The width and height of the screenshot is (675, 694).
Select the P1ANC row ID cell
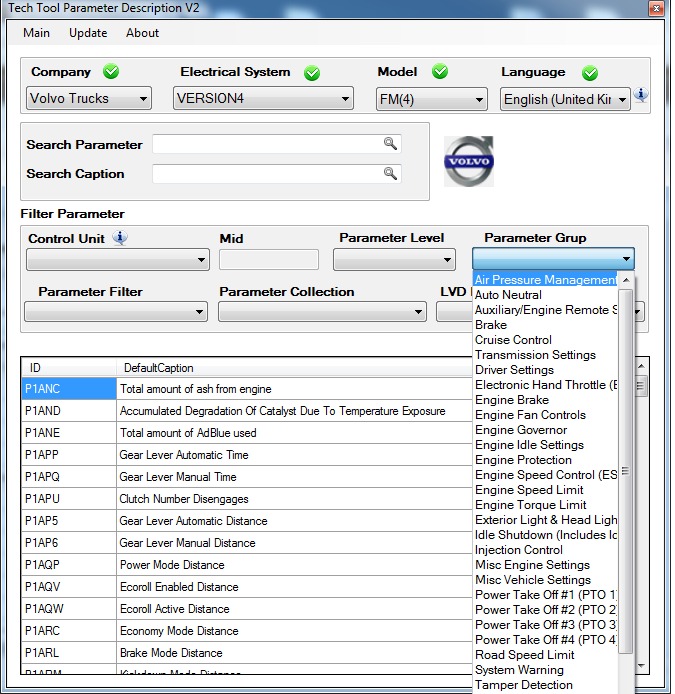pyautogui.click(x=69, y=389)
